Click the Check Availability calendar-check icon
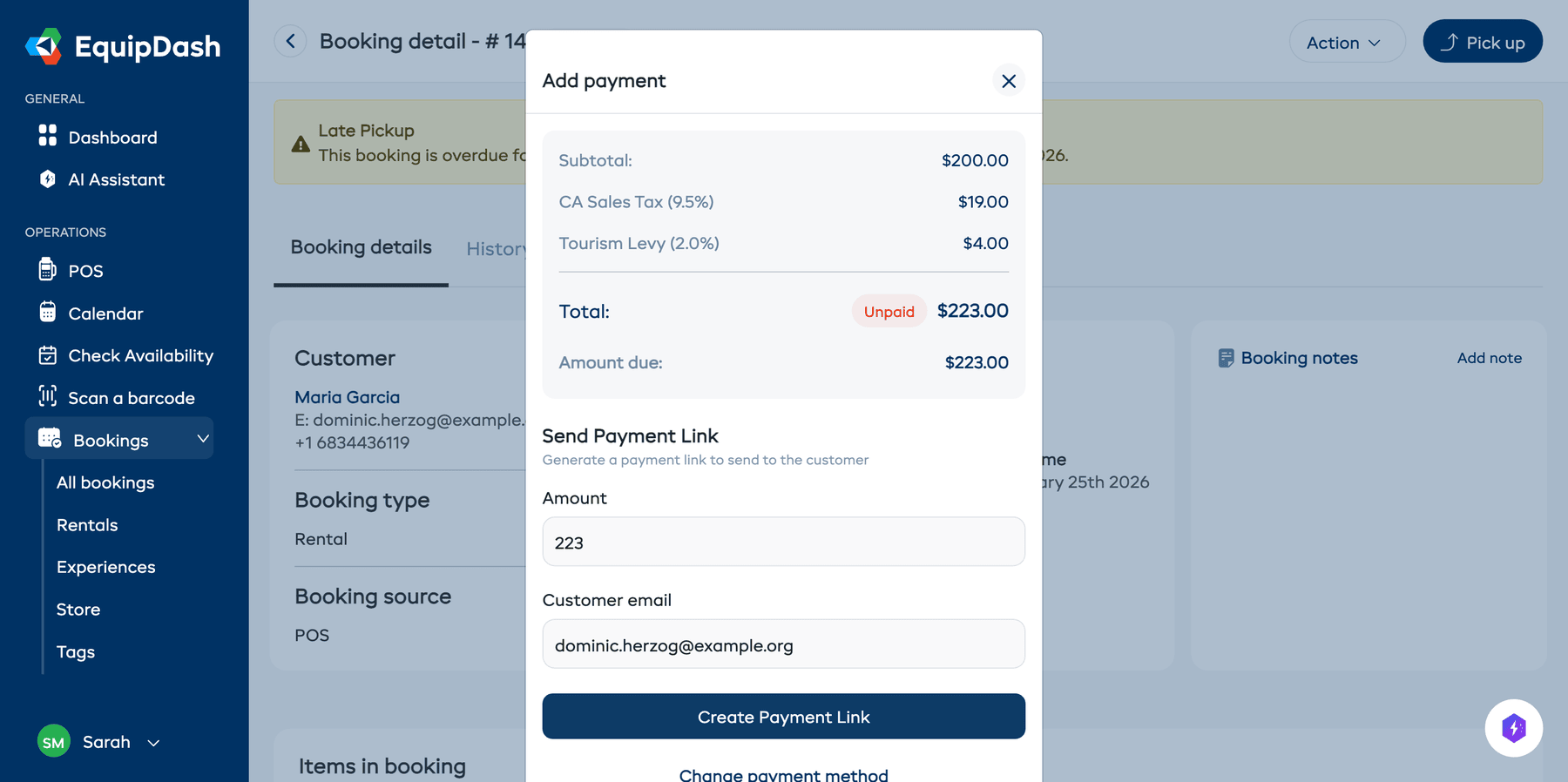The width and height of the screenshot is (1568, 782). tap(48, 354)
